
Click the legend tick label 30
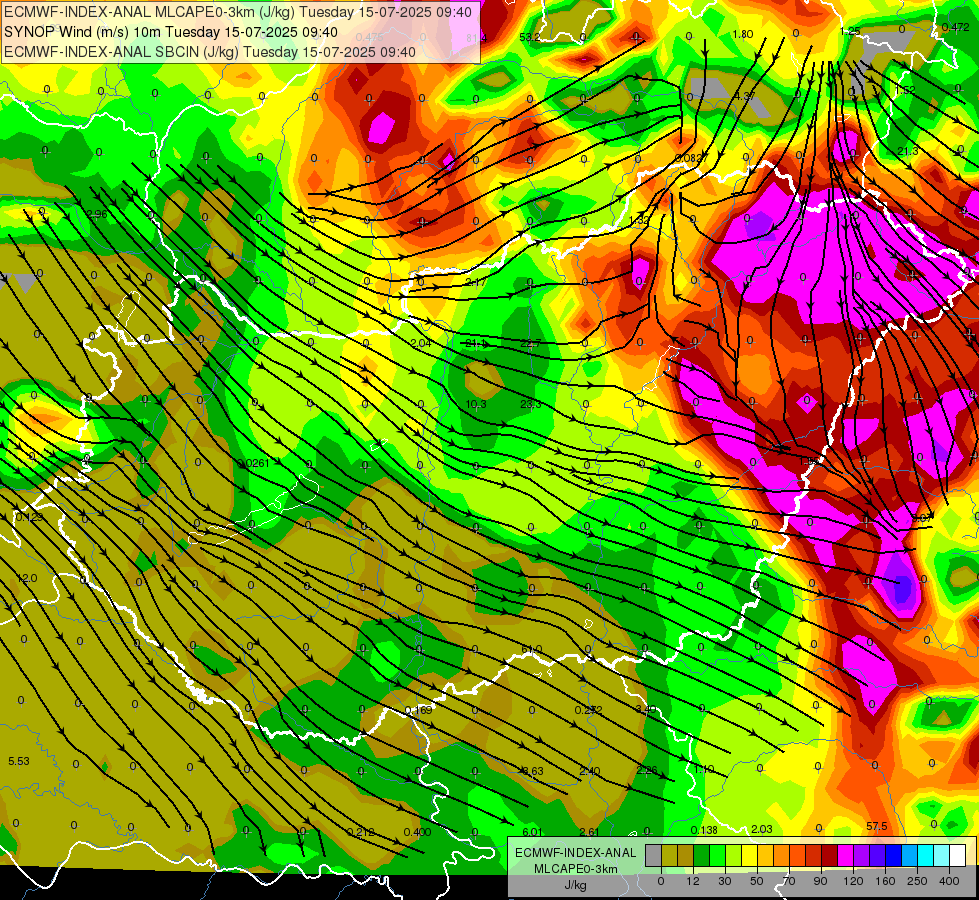725,881
